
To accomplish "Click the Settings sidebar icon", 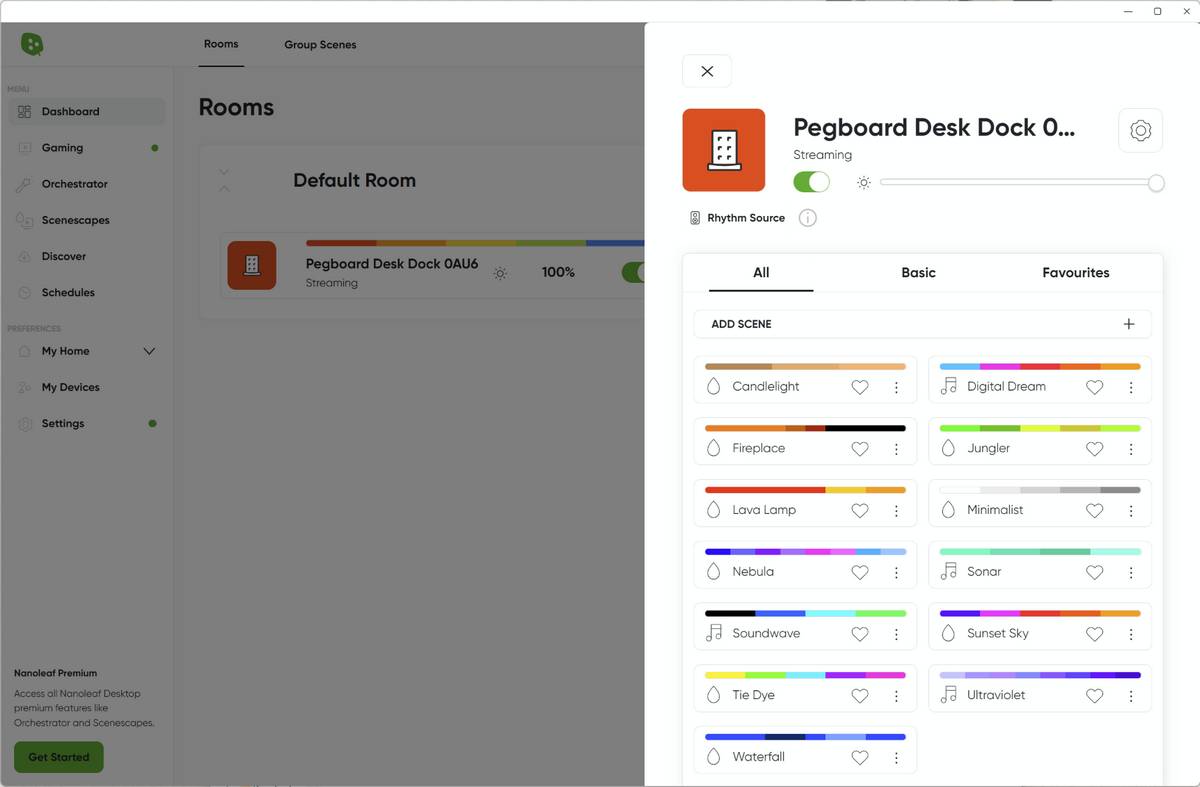I will pyautogui.click(x=25, y=424).
